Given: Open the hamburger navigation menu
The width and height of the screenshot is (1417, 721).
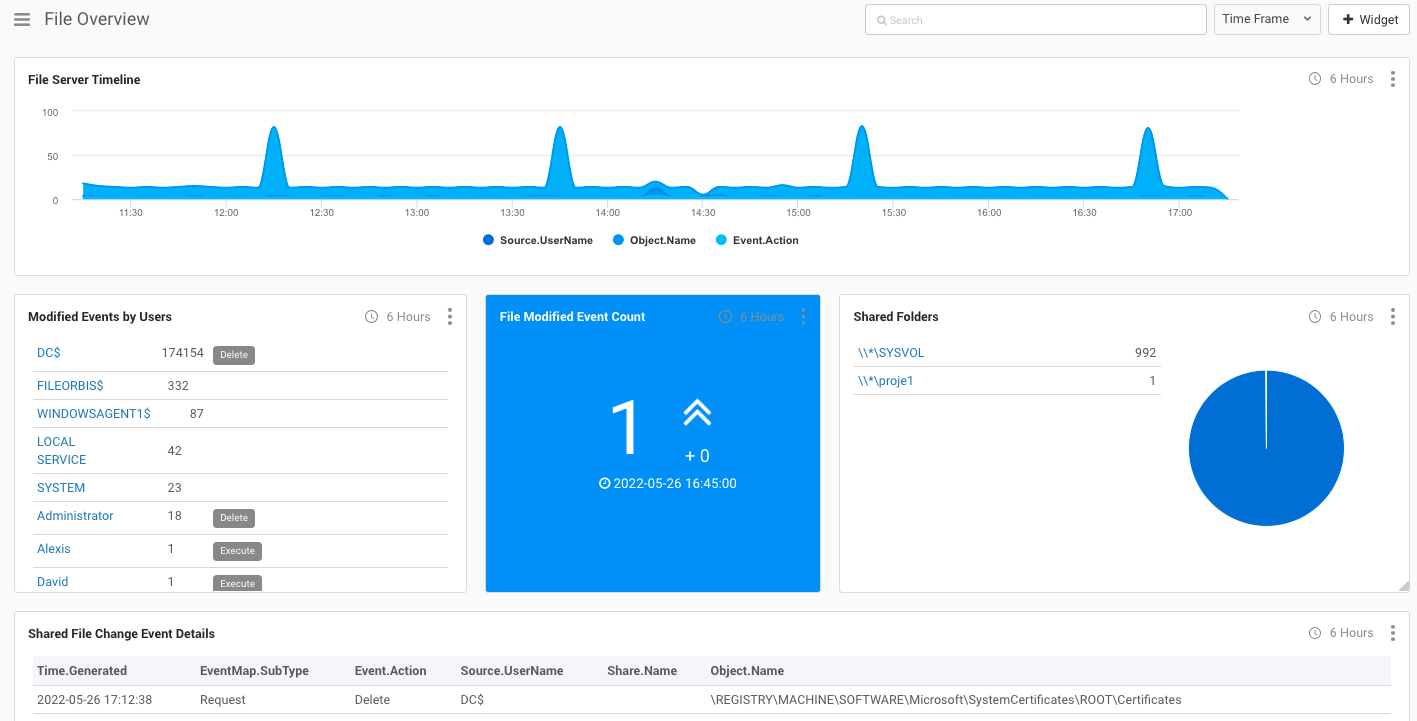Looking at the screenshot, I should coord(22,19).
